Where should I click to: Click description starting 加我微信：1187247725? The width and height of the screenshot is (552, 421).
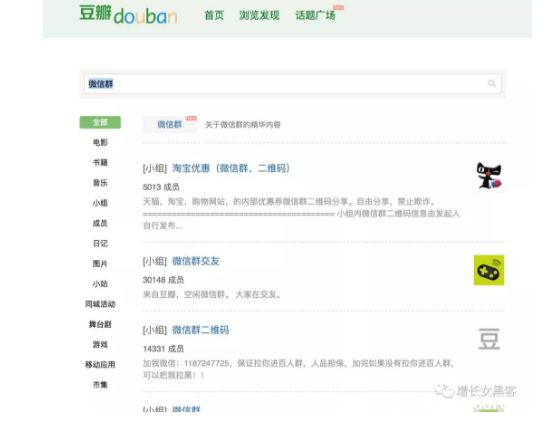tap(299, 369)
